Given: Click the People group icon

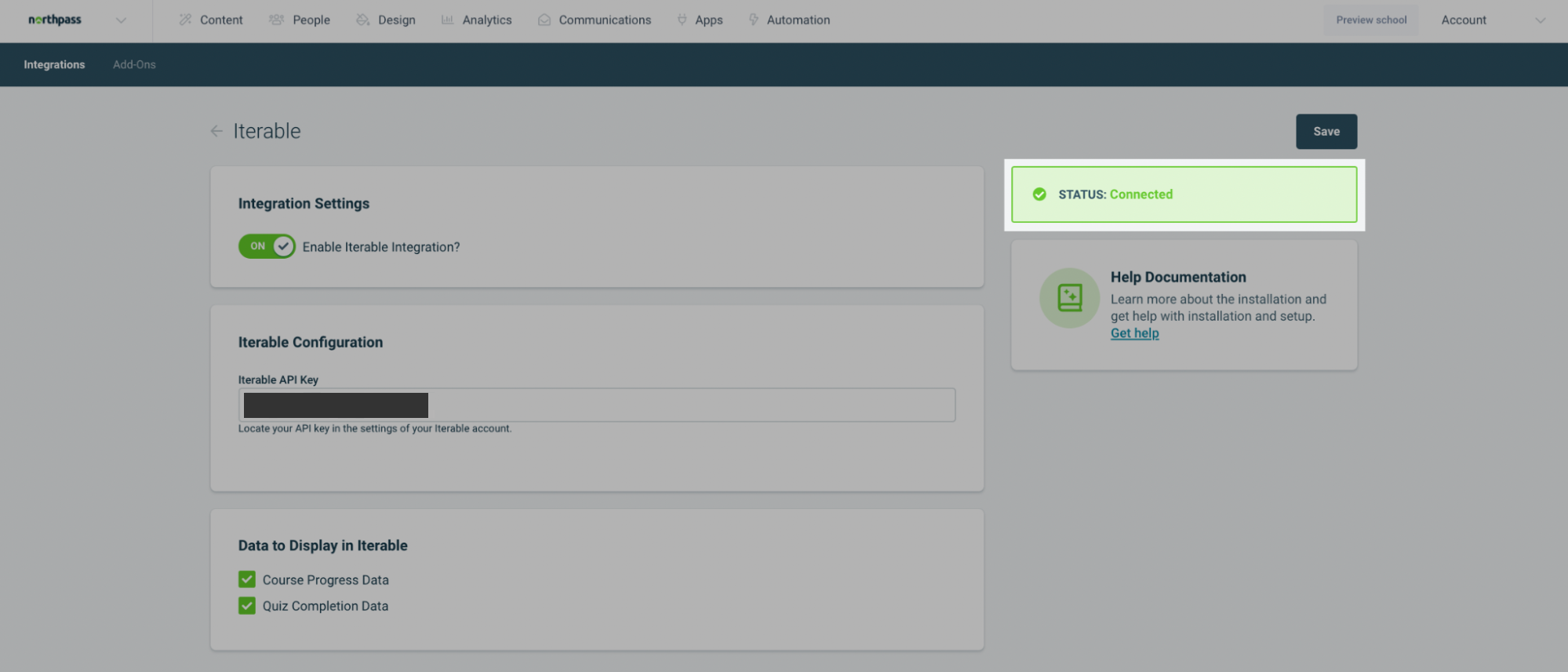Looking at the screenshot, I should [x=276, y=20].
